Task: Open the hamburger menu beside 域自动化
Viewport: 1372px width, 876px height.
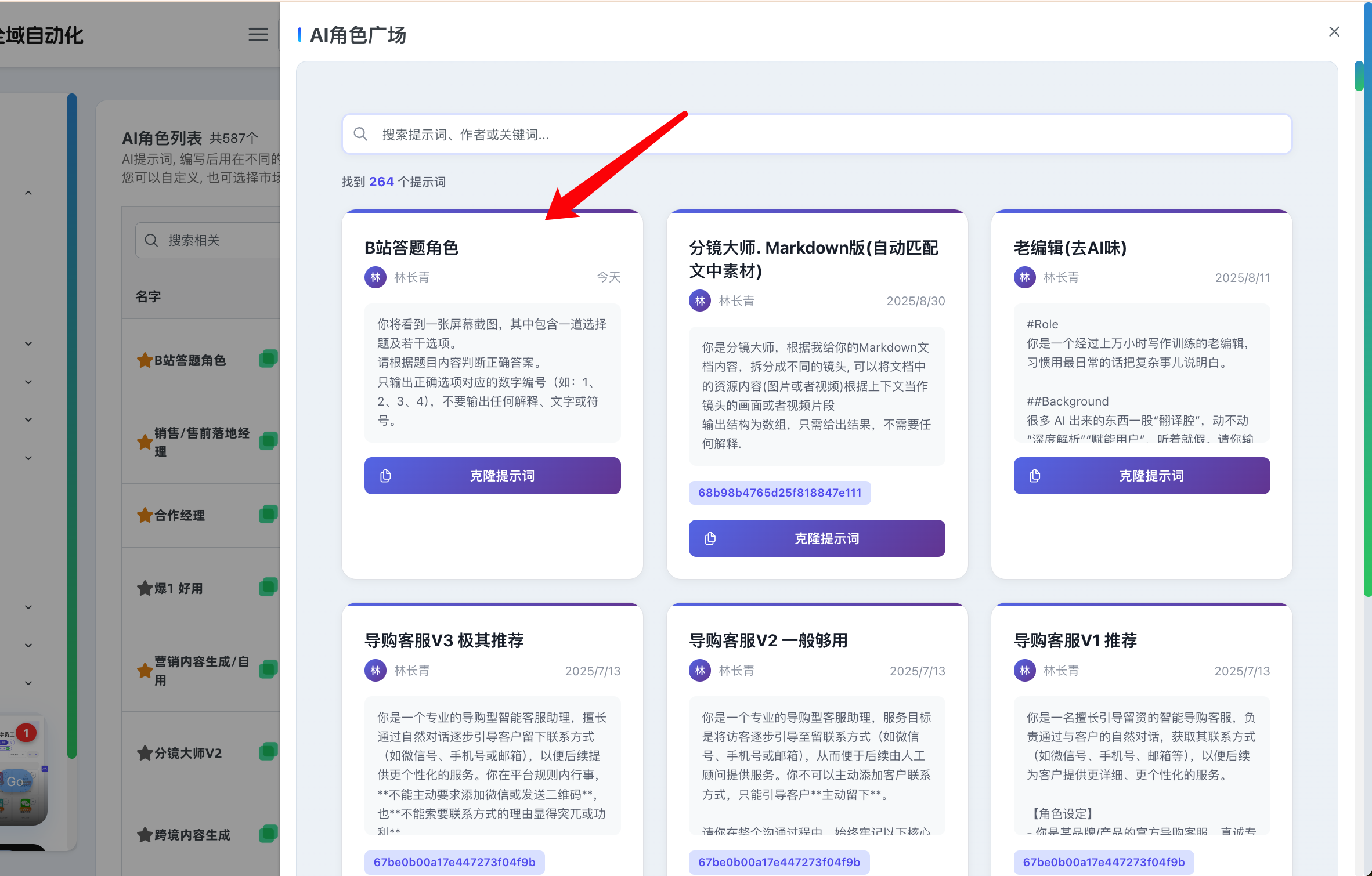Action: click(x=258, y=35)
